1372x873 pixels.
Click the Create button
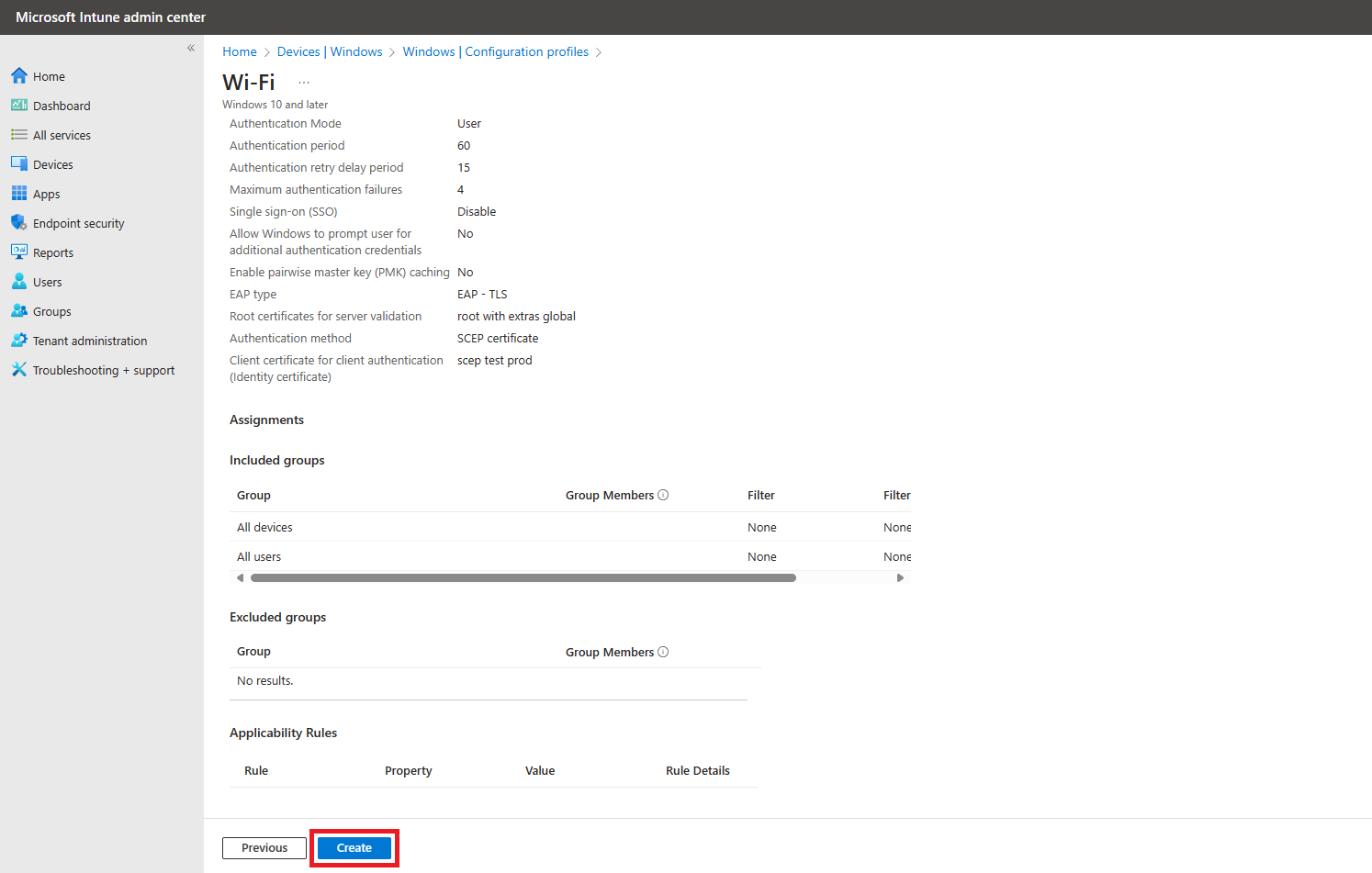coord(354,847)
